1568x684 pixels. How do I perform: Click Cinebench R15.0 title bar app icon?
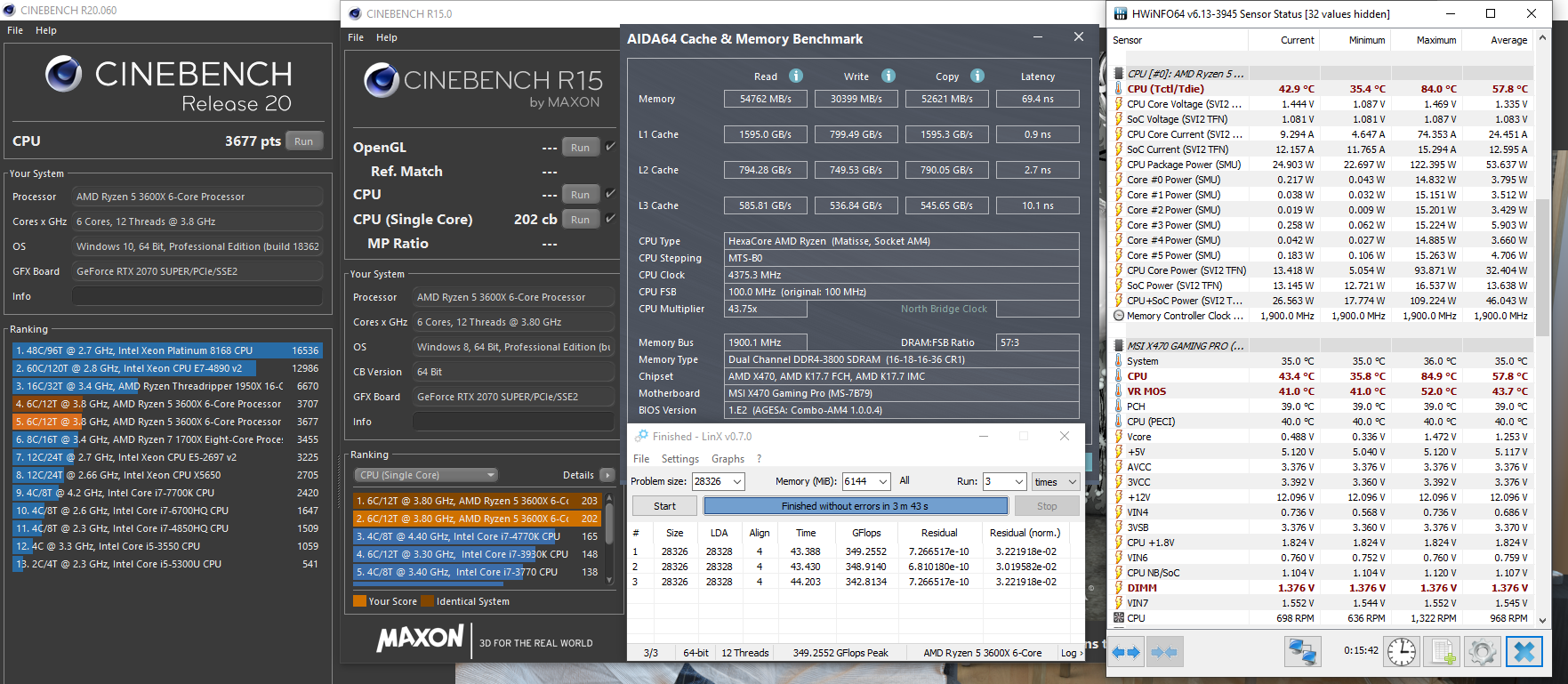click(x=355, y=13)
